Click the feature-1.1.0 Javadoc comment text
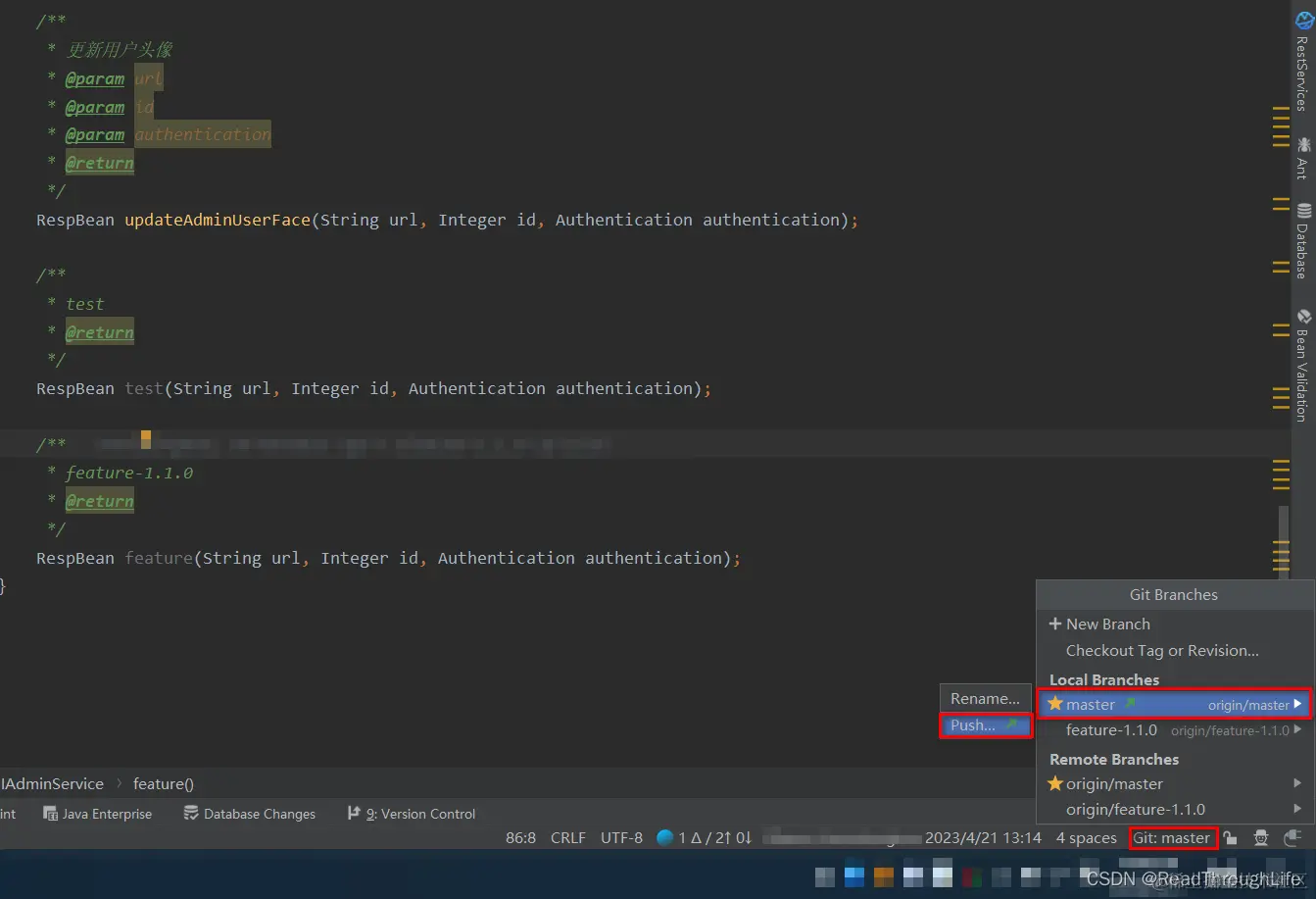Screen dimensions: 1316x899 [x=129, y=473]
